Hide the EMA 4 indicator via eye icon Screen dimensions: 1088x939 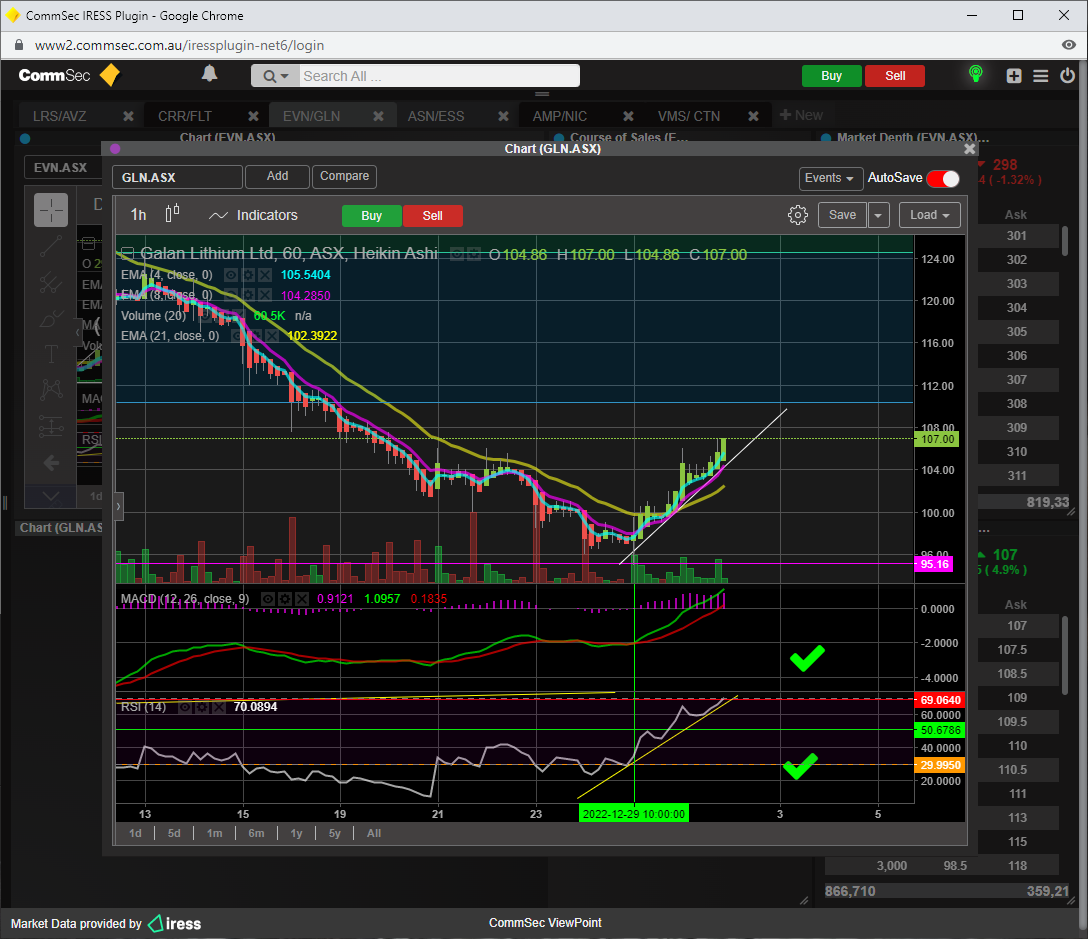click(231, 274)
